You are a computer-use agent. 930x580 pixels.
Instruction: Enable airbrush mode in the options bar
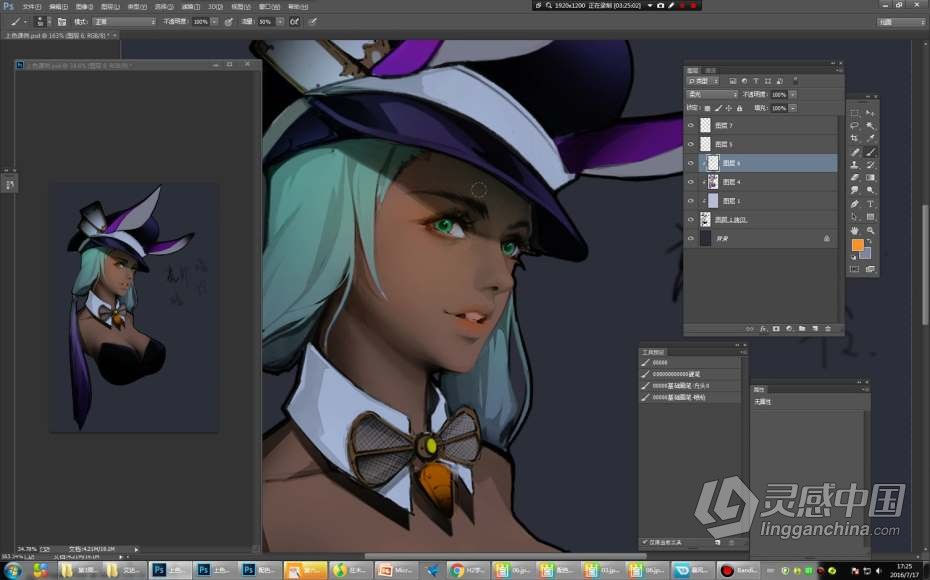pyautogui.click(x=295, y=22)
